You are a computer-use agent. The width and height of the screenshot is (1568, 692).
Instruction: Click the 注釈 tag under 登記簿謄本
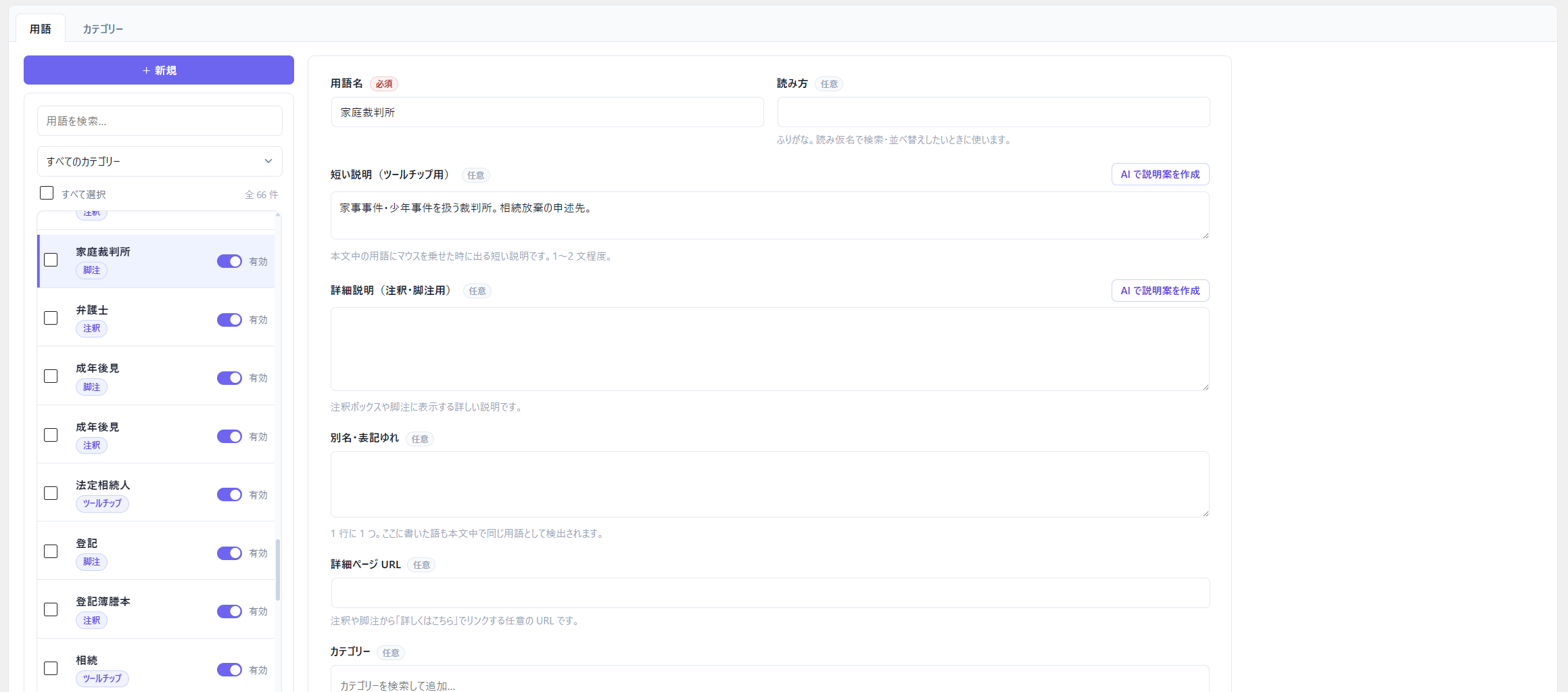click(x=91, y=620)
